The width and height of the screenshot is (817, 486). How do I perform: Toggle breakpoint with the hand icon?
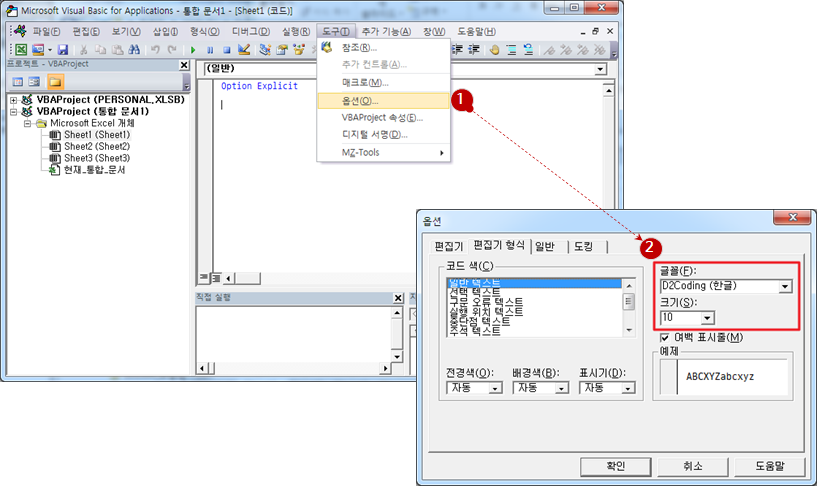tap(494, 50)
